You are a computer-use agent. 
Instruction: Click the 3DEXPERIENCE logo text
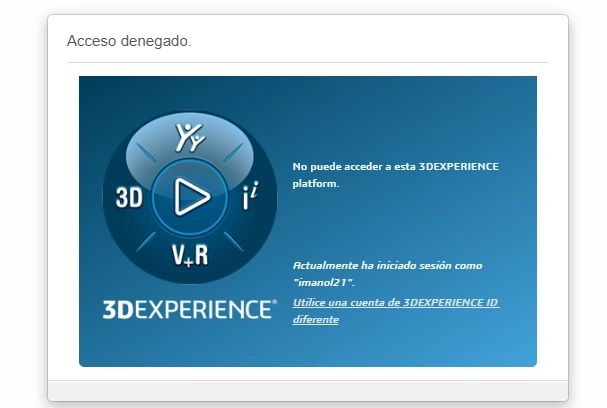pyautogui.click(x=190, y=309)
